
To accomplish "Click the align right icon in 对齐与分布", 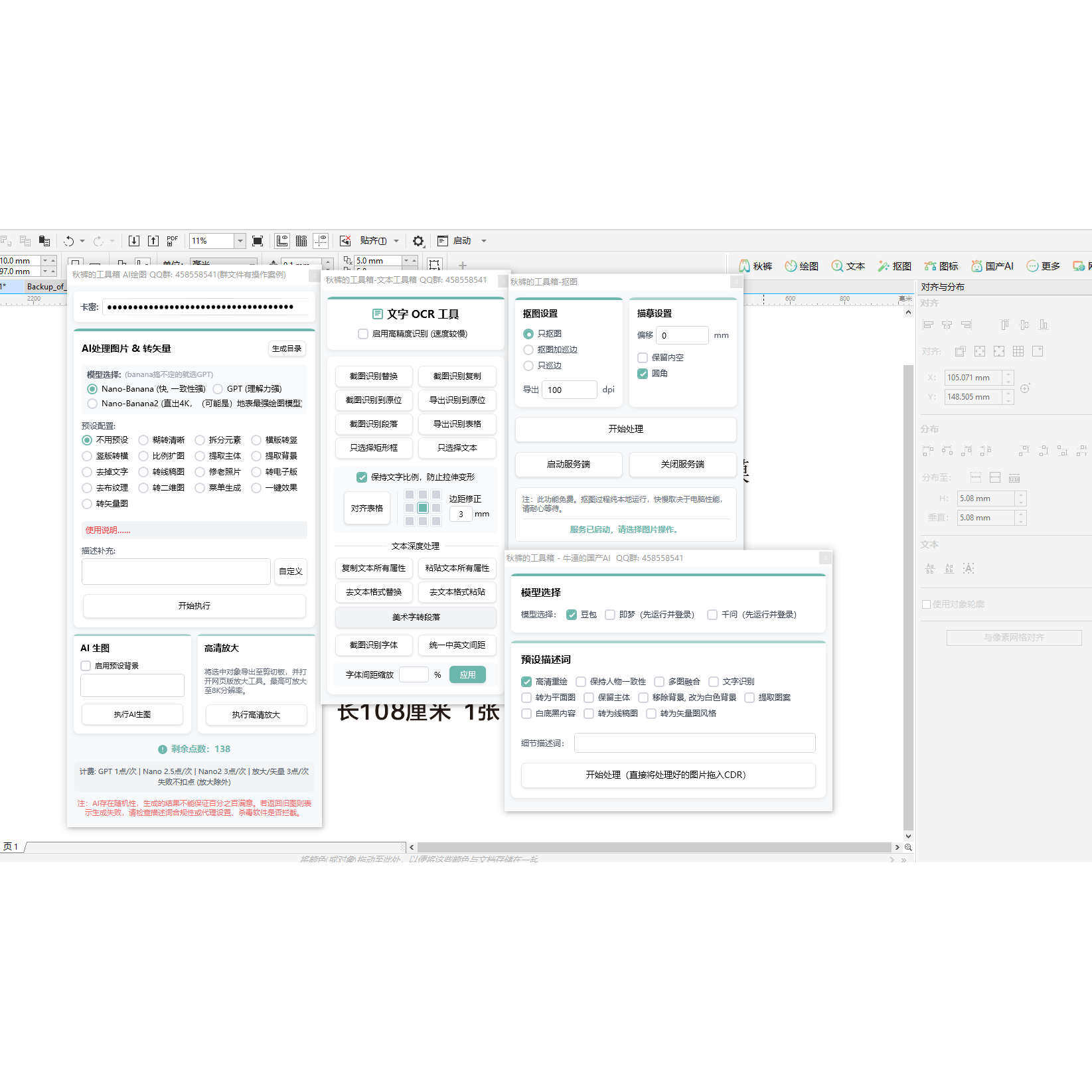I will click(x=967, y=325).
